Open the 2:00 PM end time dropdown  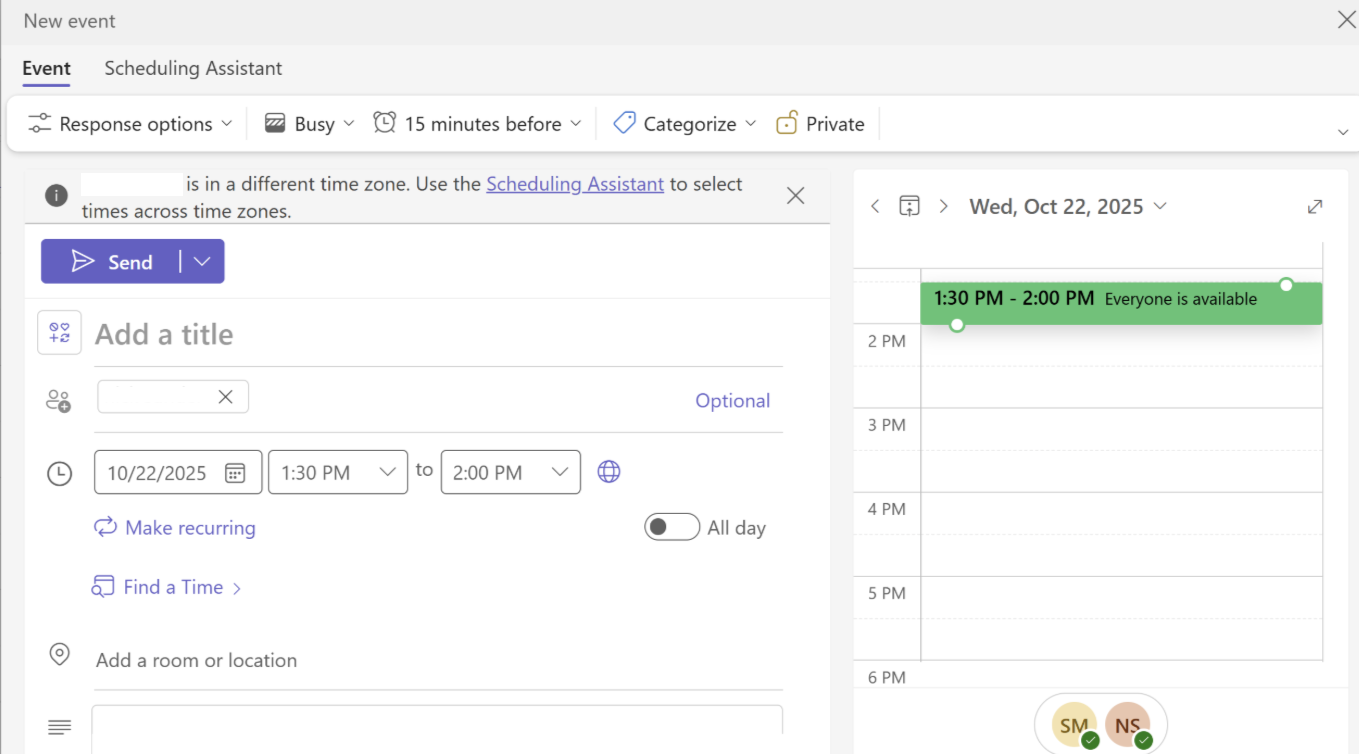(x=511, y=472)
